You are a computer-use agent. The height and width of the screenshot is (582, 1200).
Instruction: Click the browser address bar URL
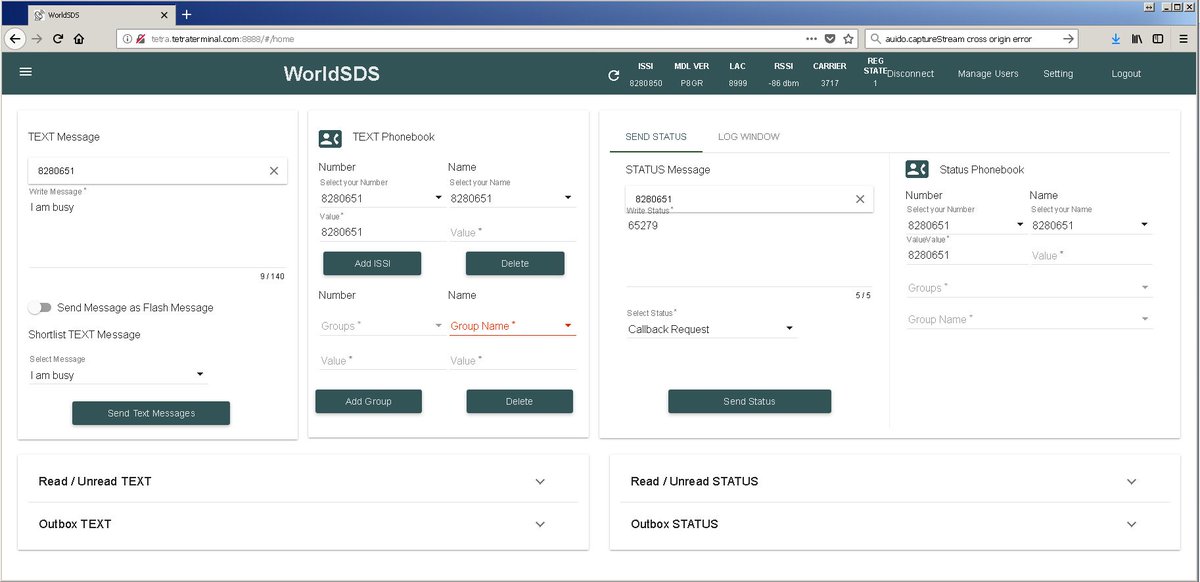click(222, 38)
